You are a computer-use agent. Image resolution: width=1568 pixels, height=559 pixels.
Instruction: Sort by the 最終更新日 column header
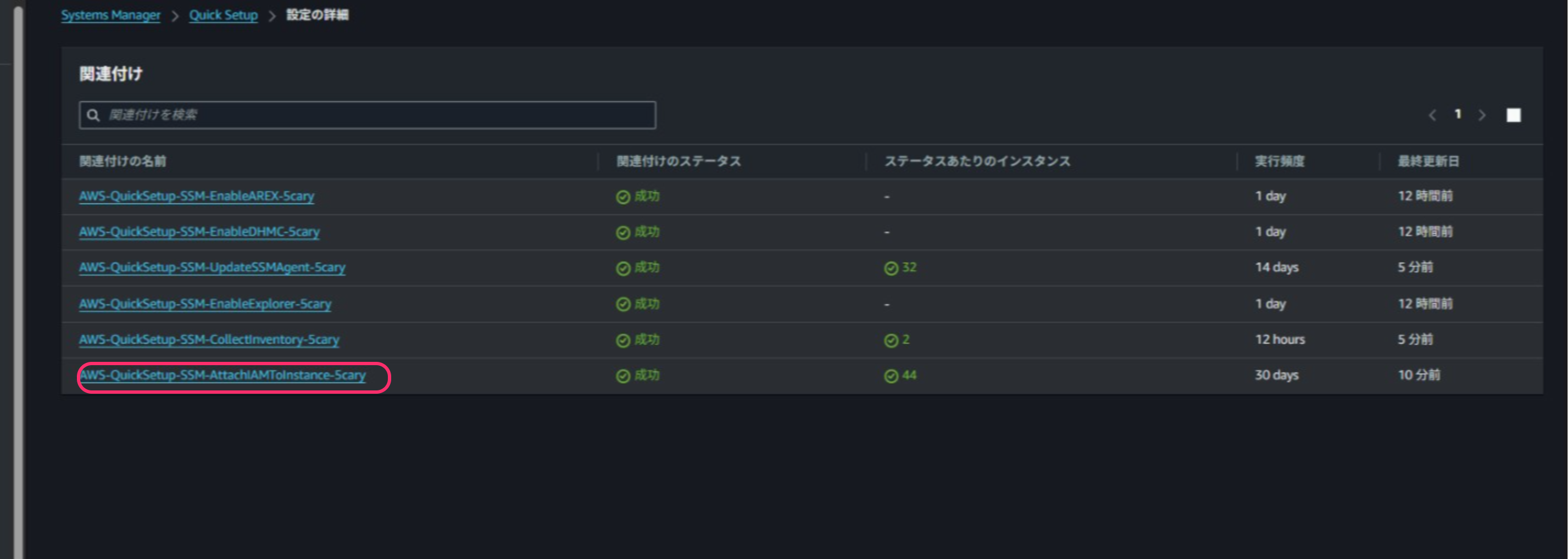(x=1427, y=160)
